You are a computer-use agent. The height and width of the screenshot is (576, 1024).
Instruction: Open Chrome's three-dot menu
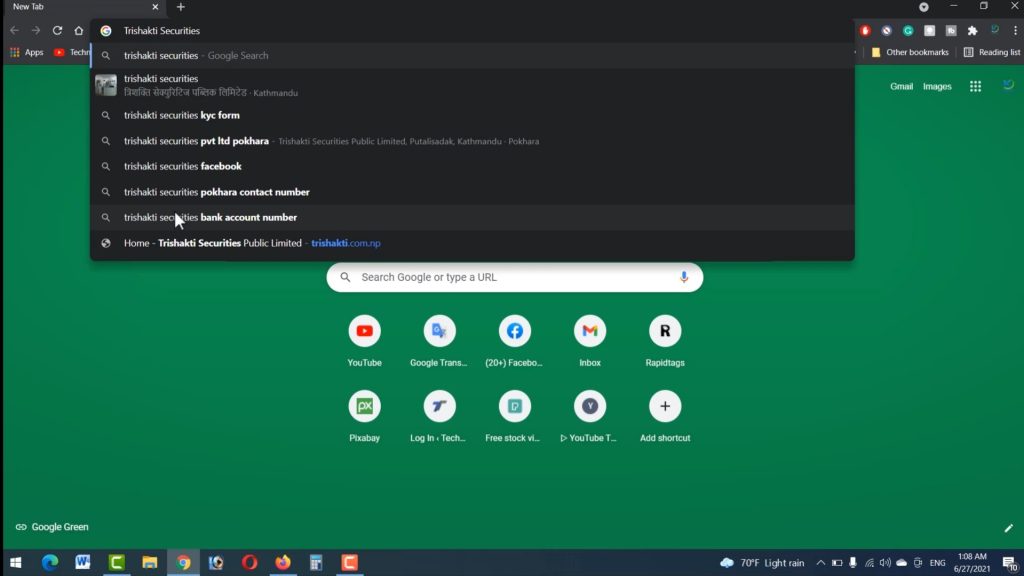pos(1016,31)
